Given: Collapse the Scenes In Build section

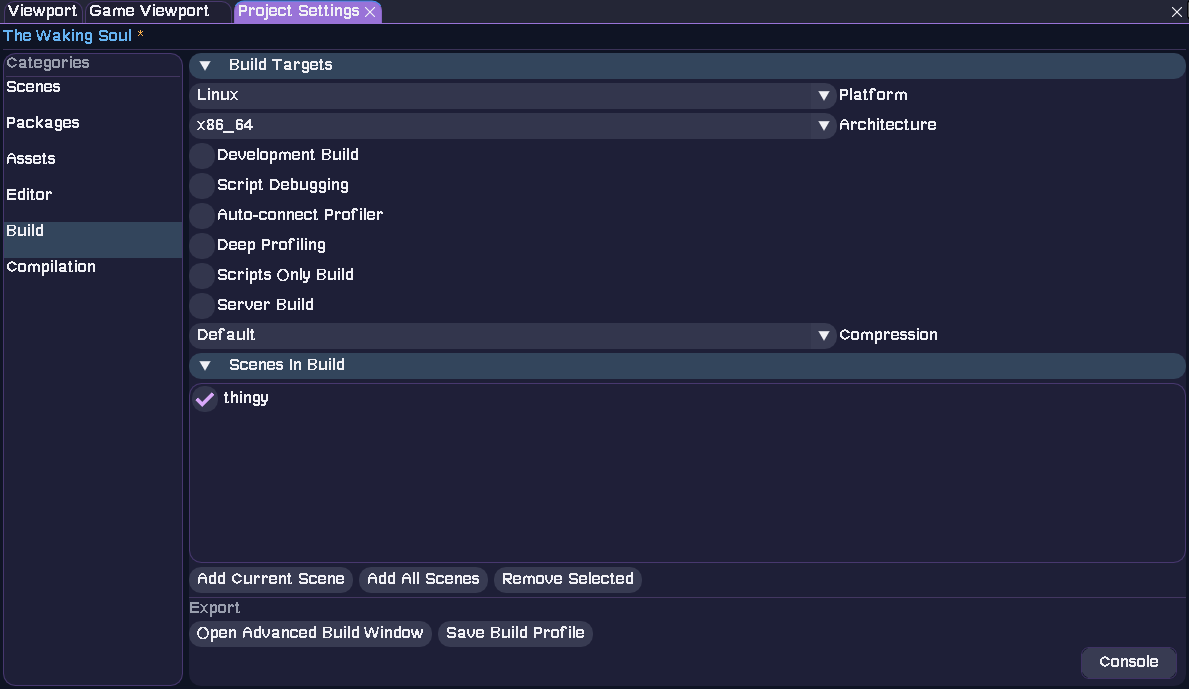Looking at the screenshot, I should pos(205,365).
